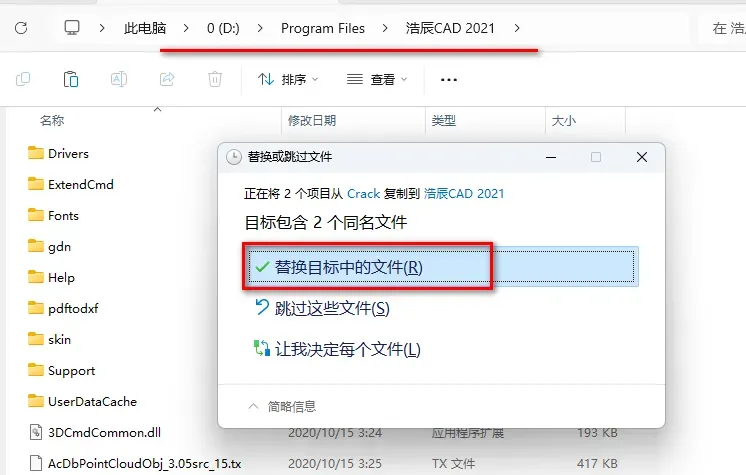Click the search box at the top right
The height and width of the screenshot is (475, 746).
coord(723,29)
